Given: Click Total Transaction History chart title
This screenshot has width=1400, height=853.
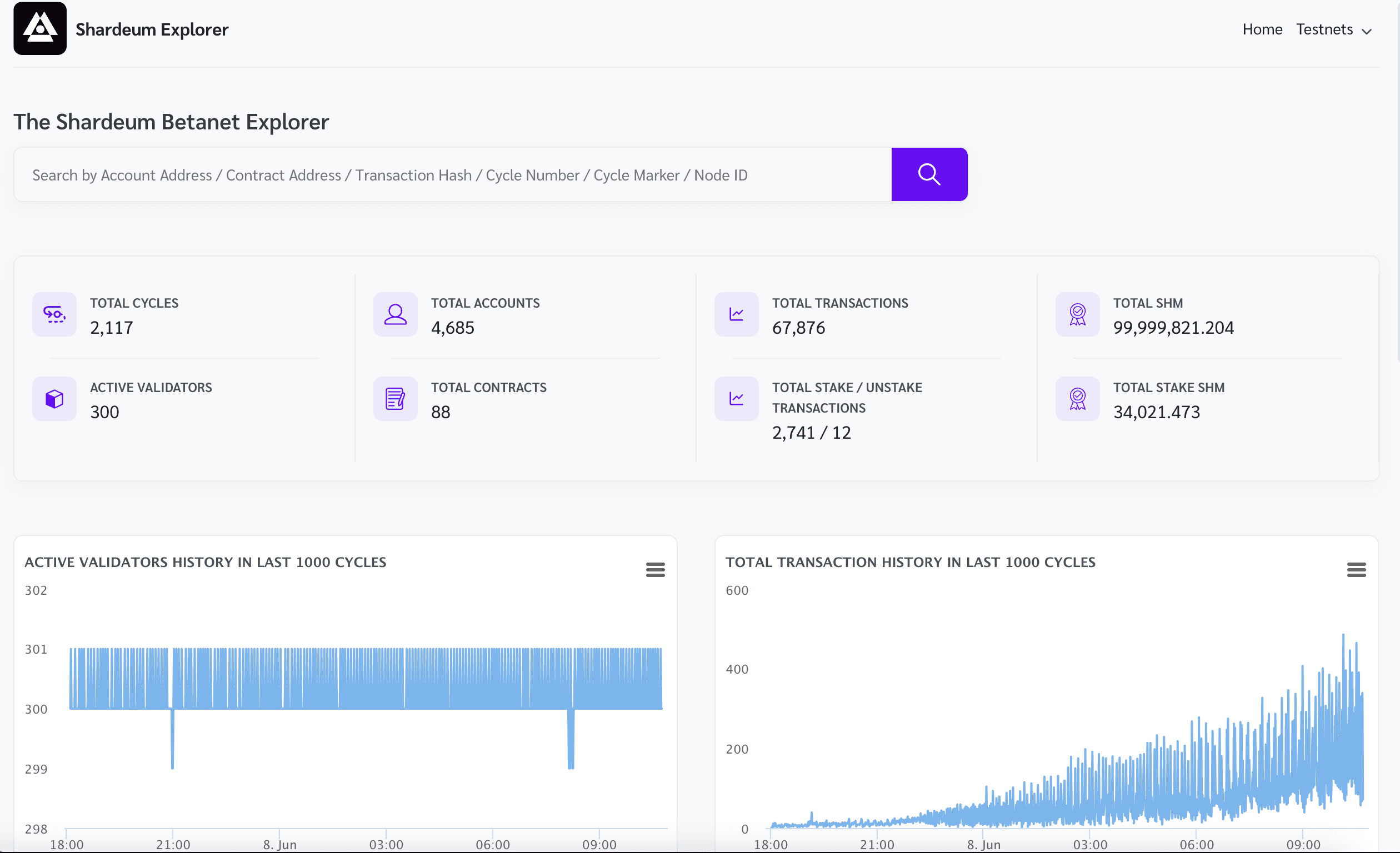Looking at the screenshot, I should click(910, 562).
